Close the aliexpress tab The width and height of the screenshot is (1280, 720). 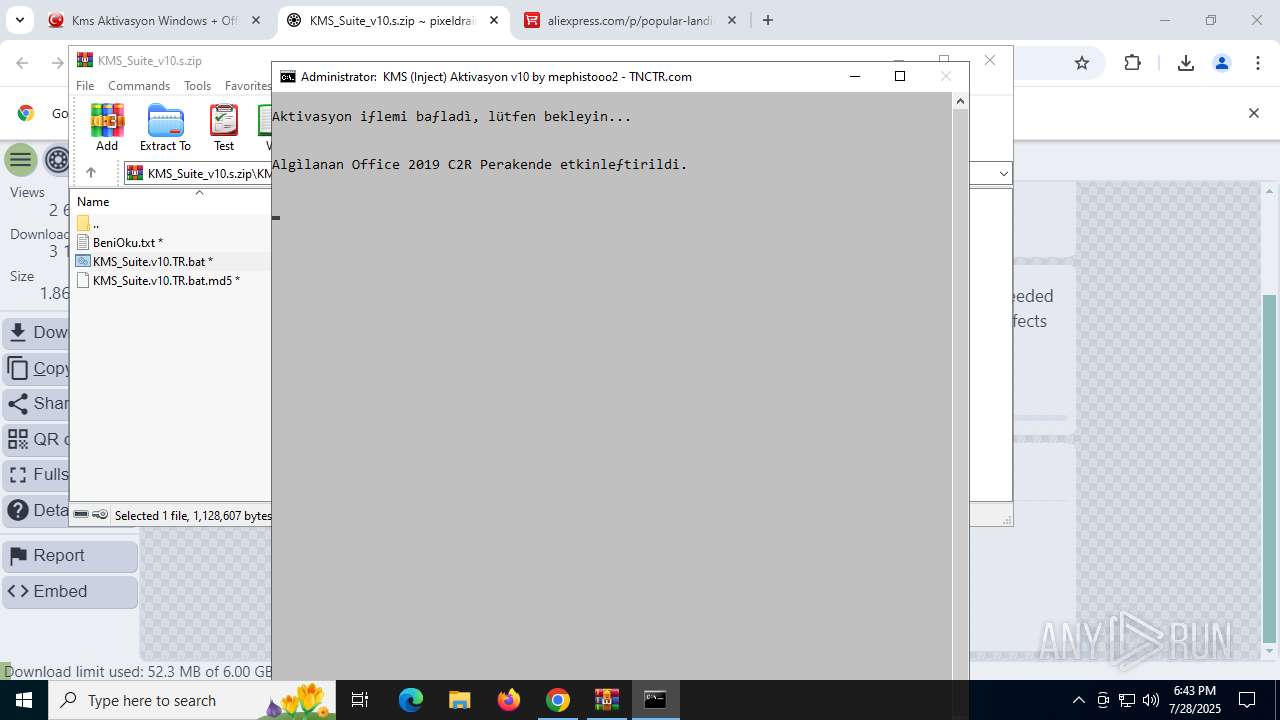732,20
